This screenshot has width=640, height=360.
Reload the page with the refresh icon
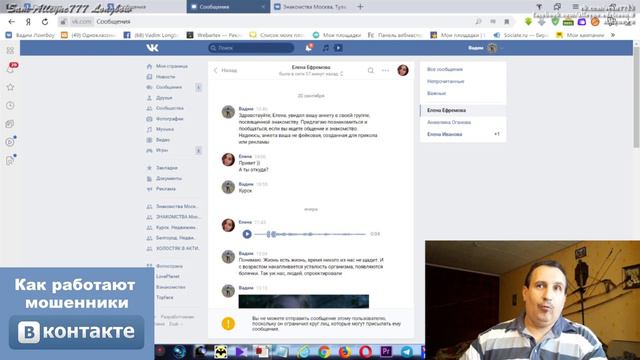pyautogui.click(x=45, y=22)
